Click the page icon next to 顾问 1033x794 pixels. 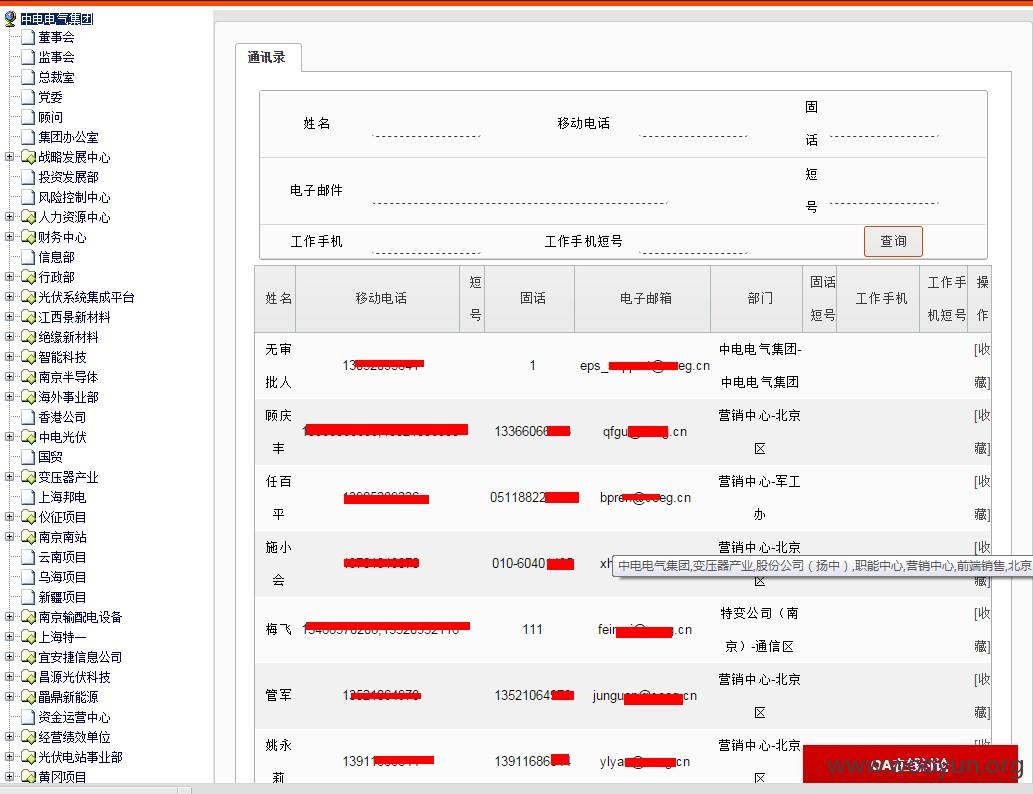[x=28, y=117]
